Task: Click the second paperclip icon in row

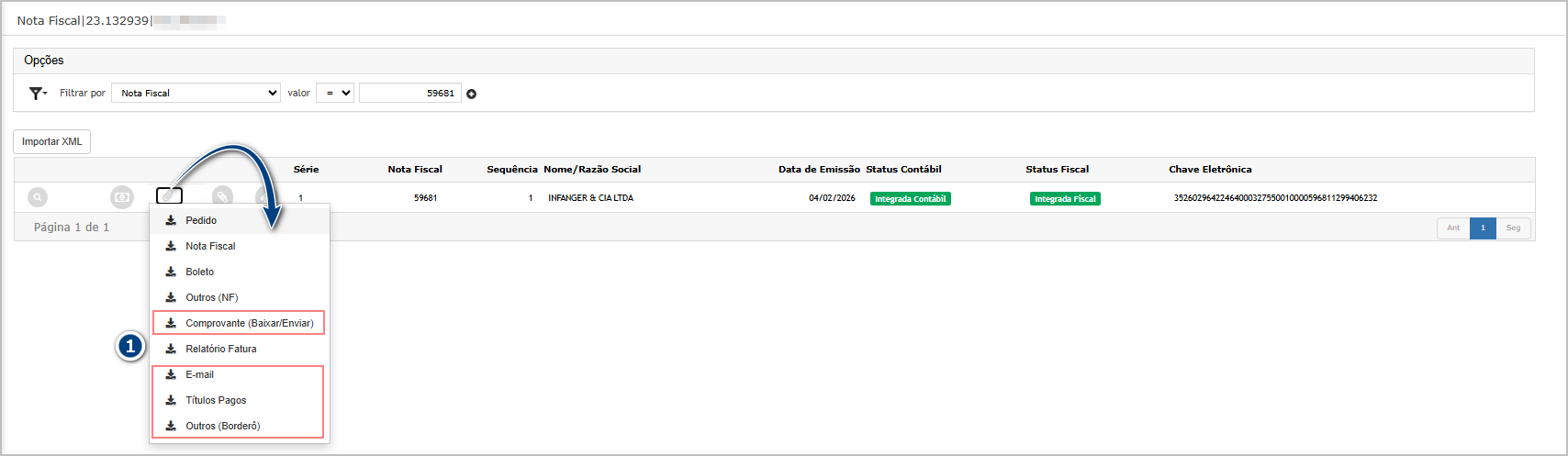Action: [x=222, y=196]
